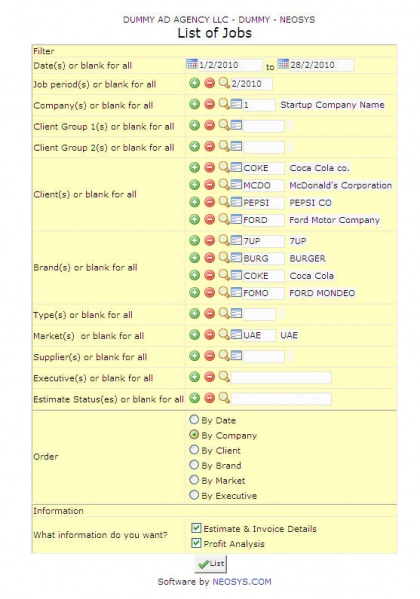The width and height of the screenshot is (420, 599).
Task: Click the McDonald's Corporation text
Action: click(341, 185)
